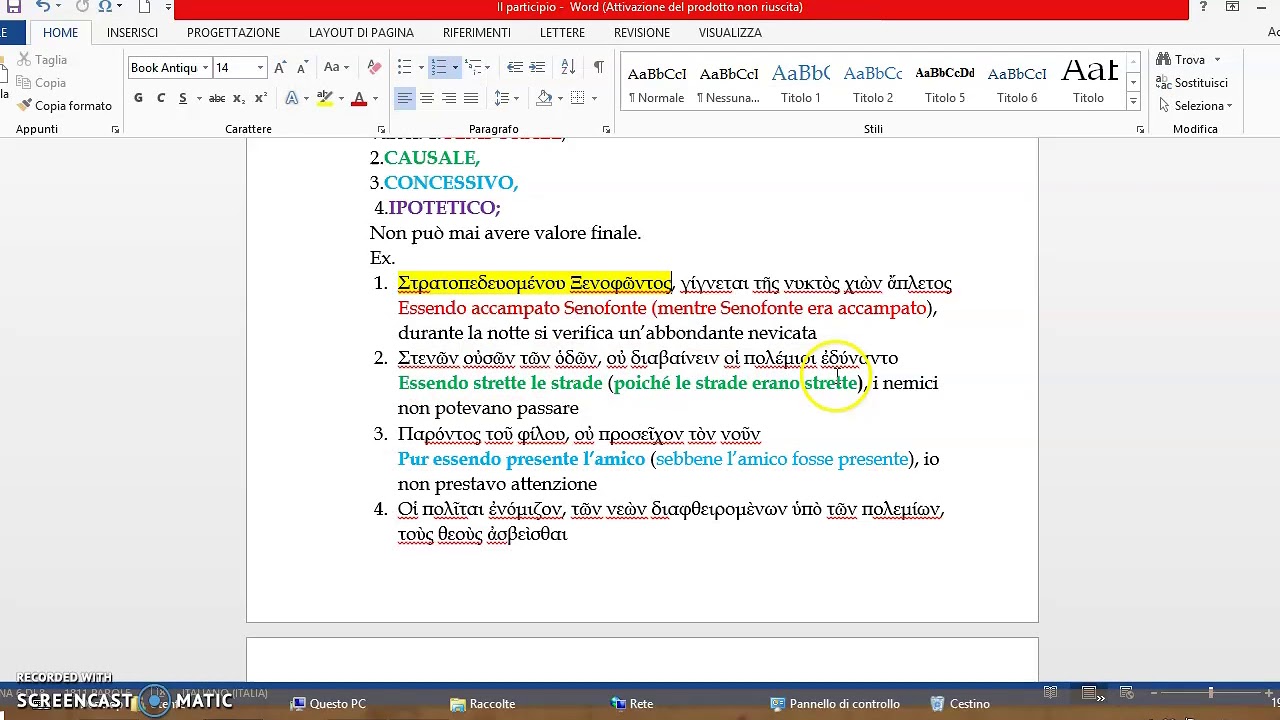Adjust the zoom slider in status bar
The height and width of the screenshot is (720, 1280).
1210,693
